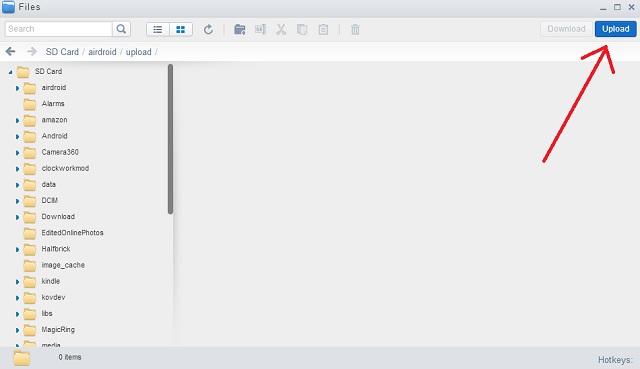Expand the Download folder arrow
640x369 pixels.
point(18,217)
